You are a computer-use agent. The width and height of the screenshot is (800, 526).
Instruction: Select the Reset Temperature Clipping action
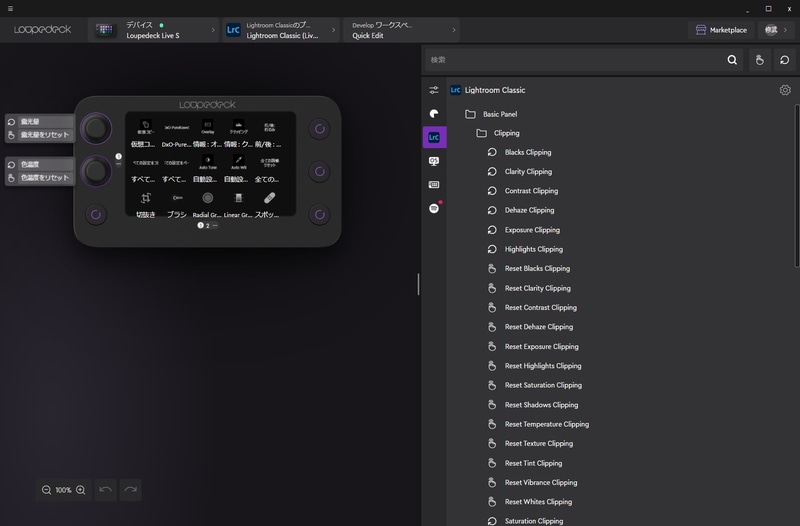pyautogui.click(x=546, y=424)
